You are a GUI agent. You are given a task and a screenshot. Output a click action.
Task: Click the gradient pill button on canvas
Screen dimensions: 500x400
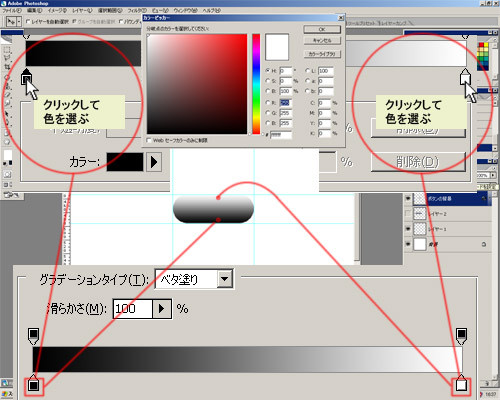(x=213, y=209)
